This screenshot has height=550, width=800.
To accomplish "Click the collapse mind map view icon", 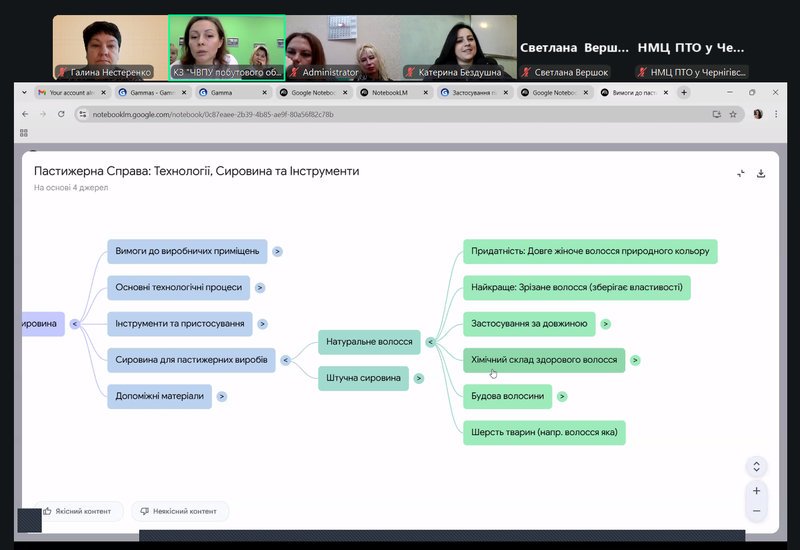I will click(x=741, y=173).
